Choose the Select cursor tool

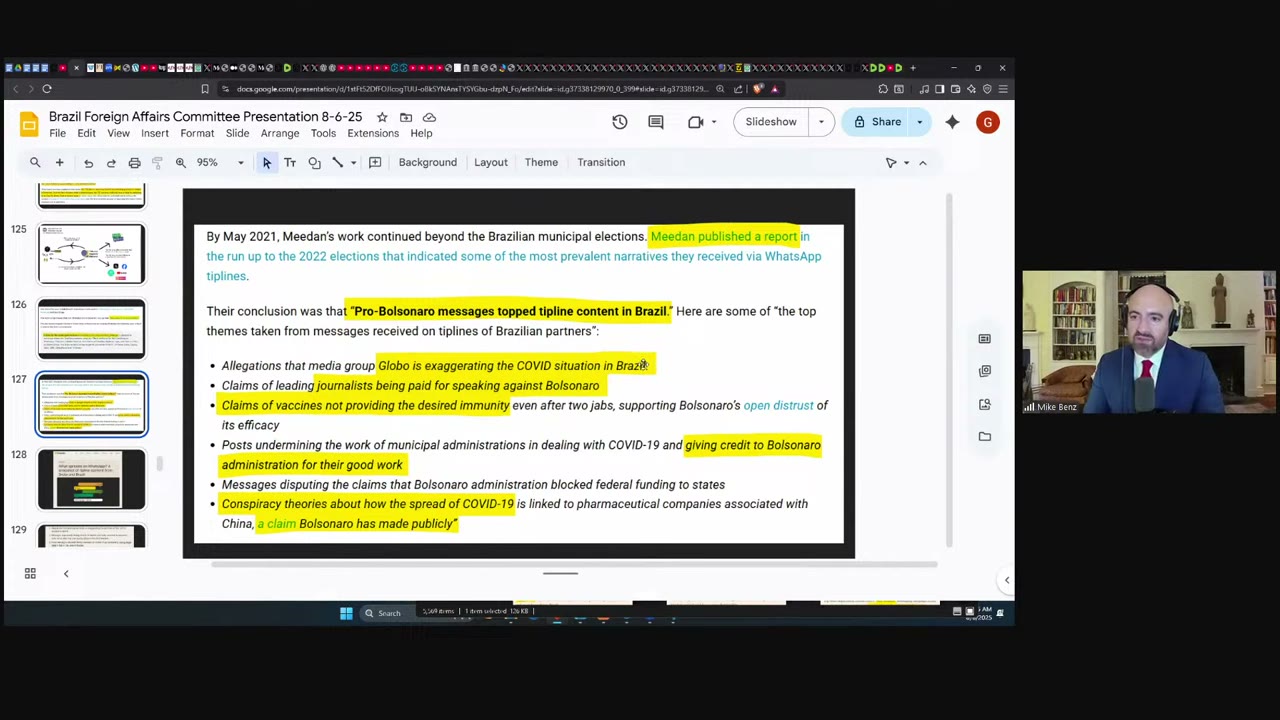(266, 162)
